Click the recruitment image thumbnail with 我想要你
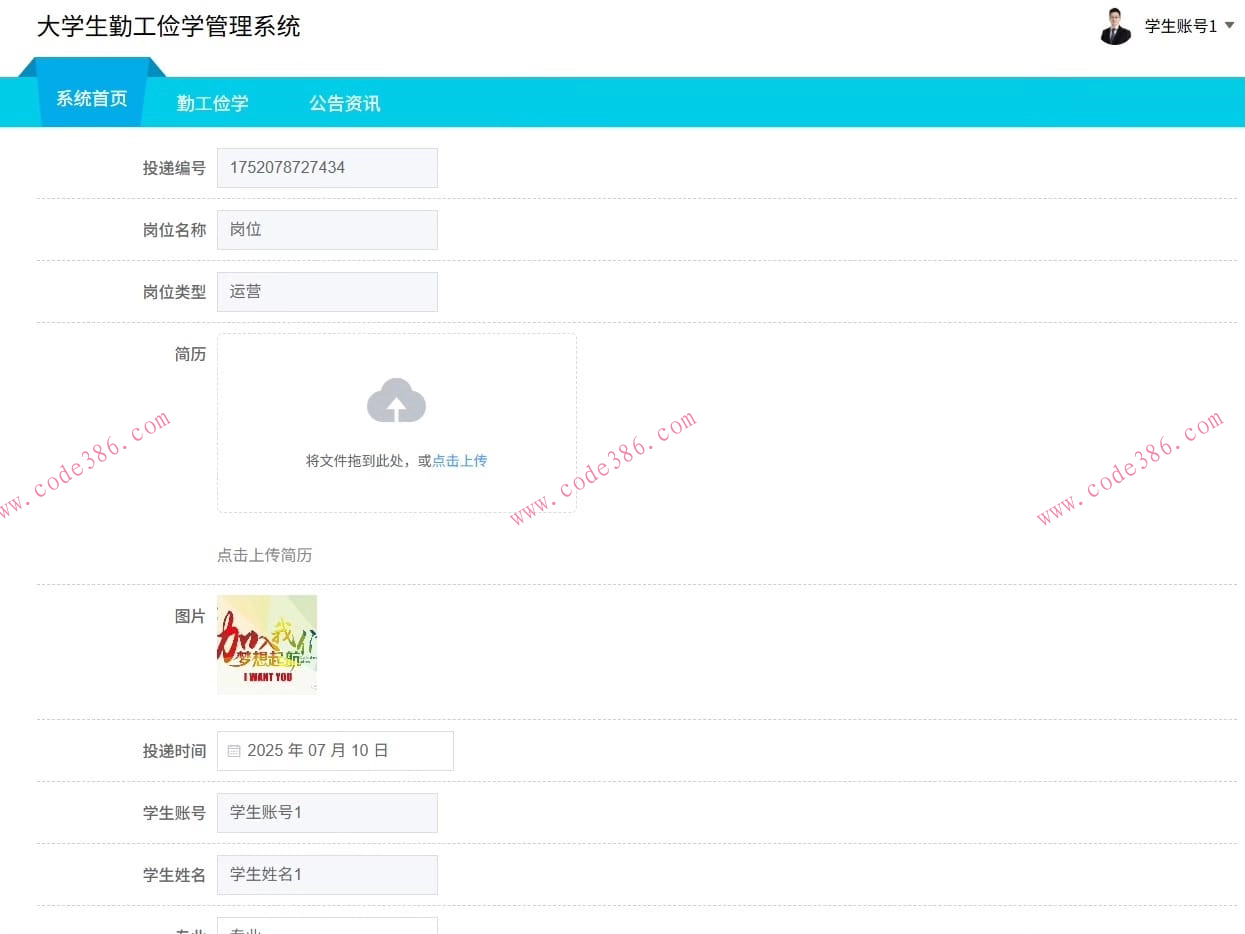The width and height of the screenshot is (1245, 934). [266, 643]
